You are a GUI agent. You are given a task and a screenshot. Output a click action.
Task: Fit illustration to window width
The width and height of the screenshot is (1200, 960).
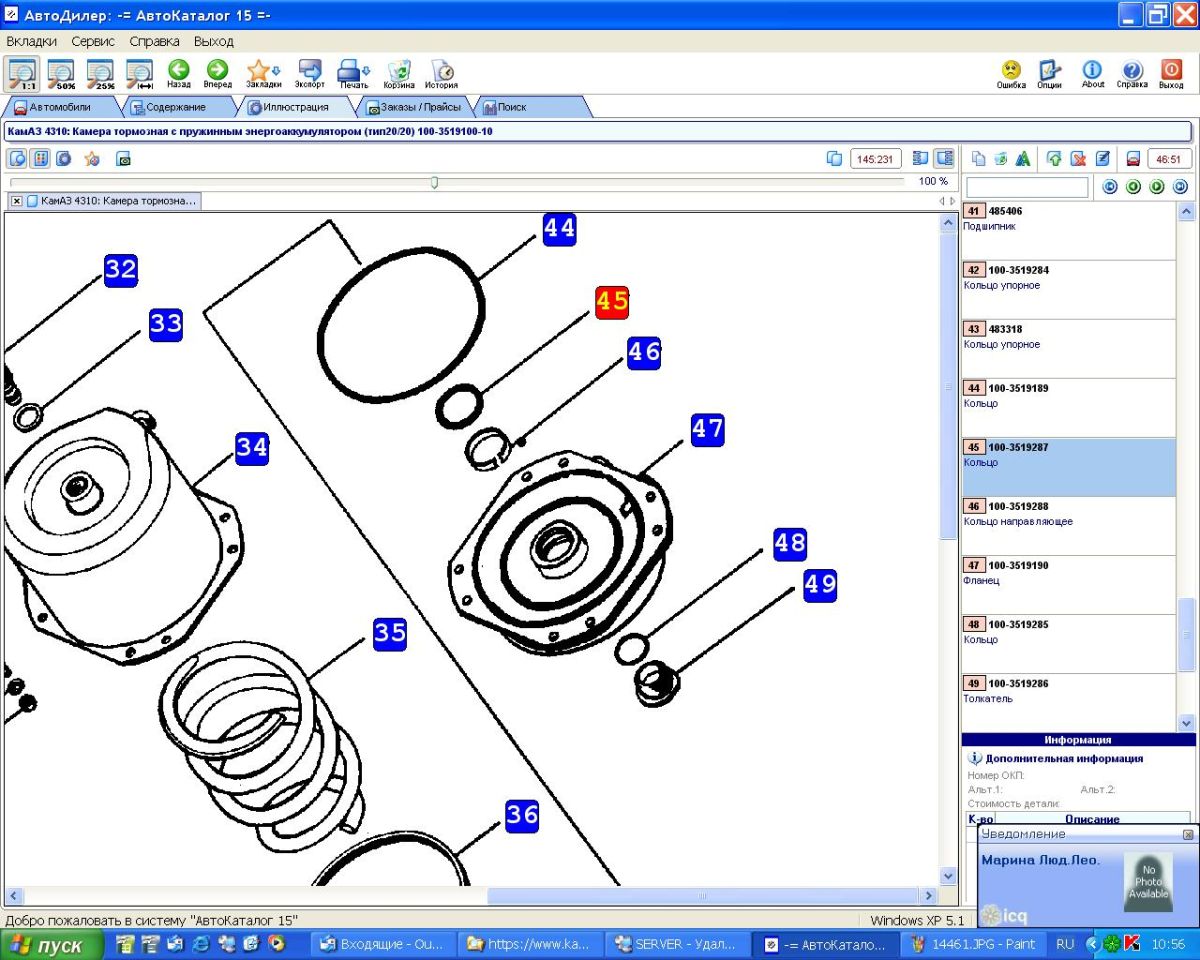point(139,73)
